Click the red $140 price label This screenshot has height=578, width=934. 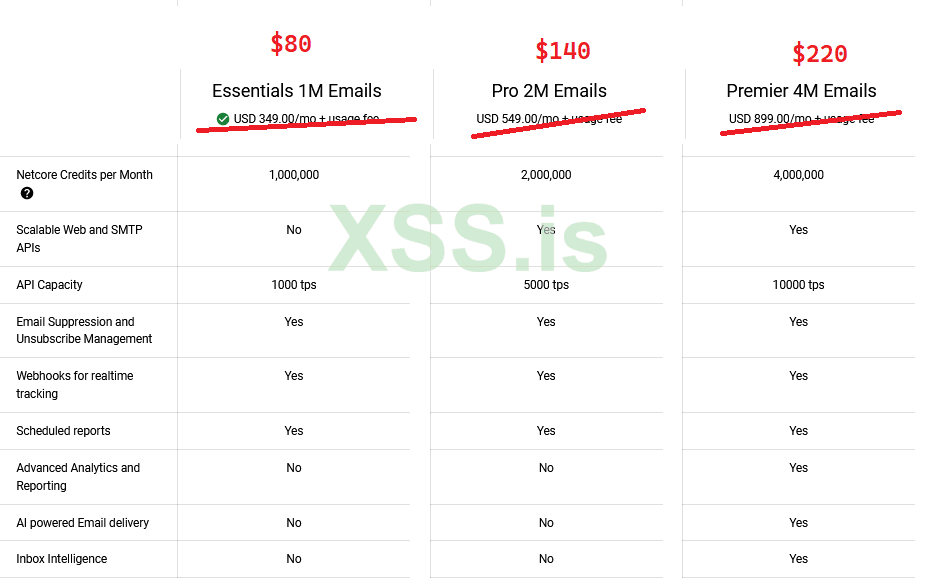pos(563,50)
